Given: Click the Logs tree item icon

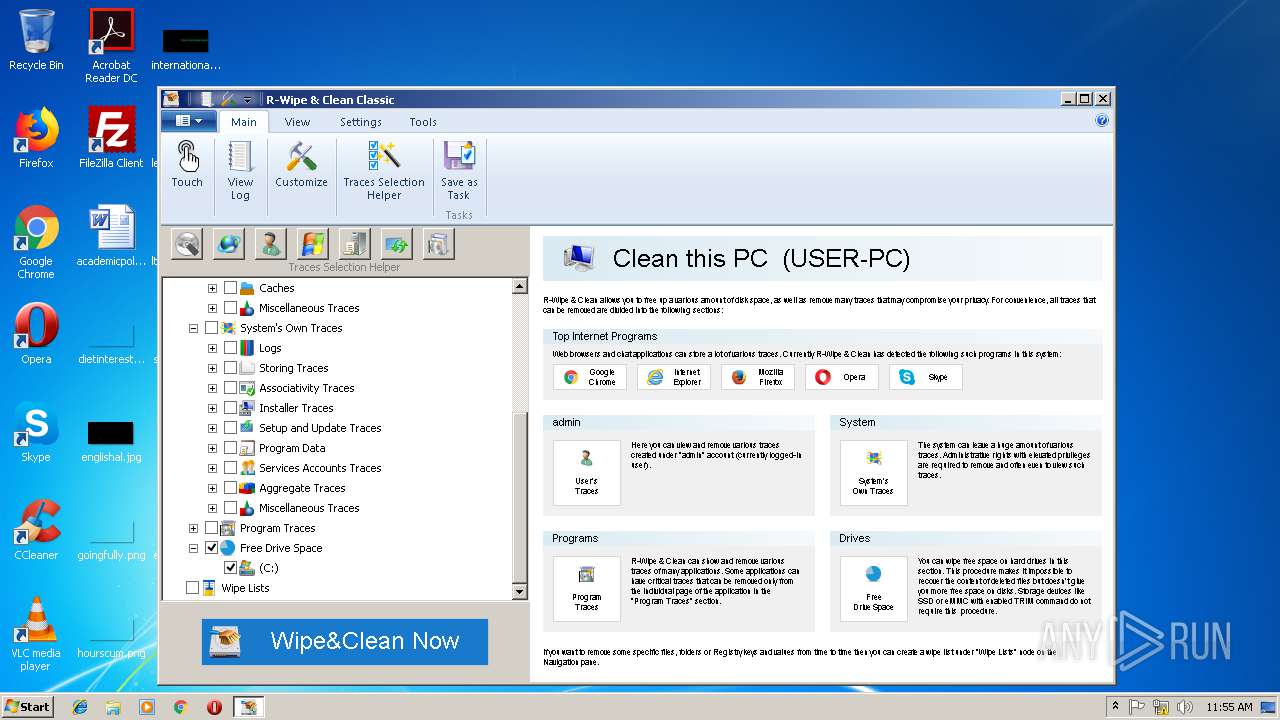Looking at the screenshot, I should click(247, 348).
